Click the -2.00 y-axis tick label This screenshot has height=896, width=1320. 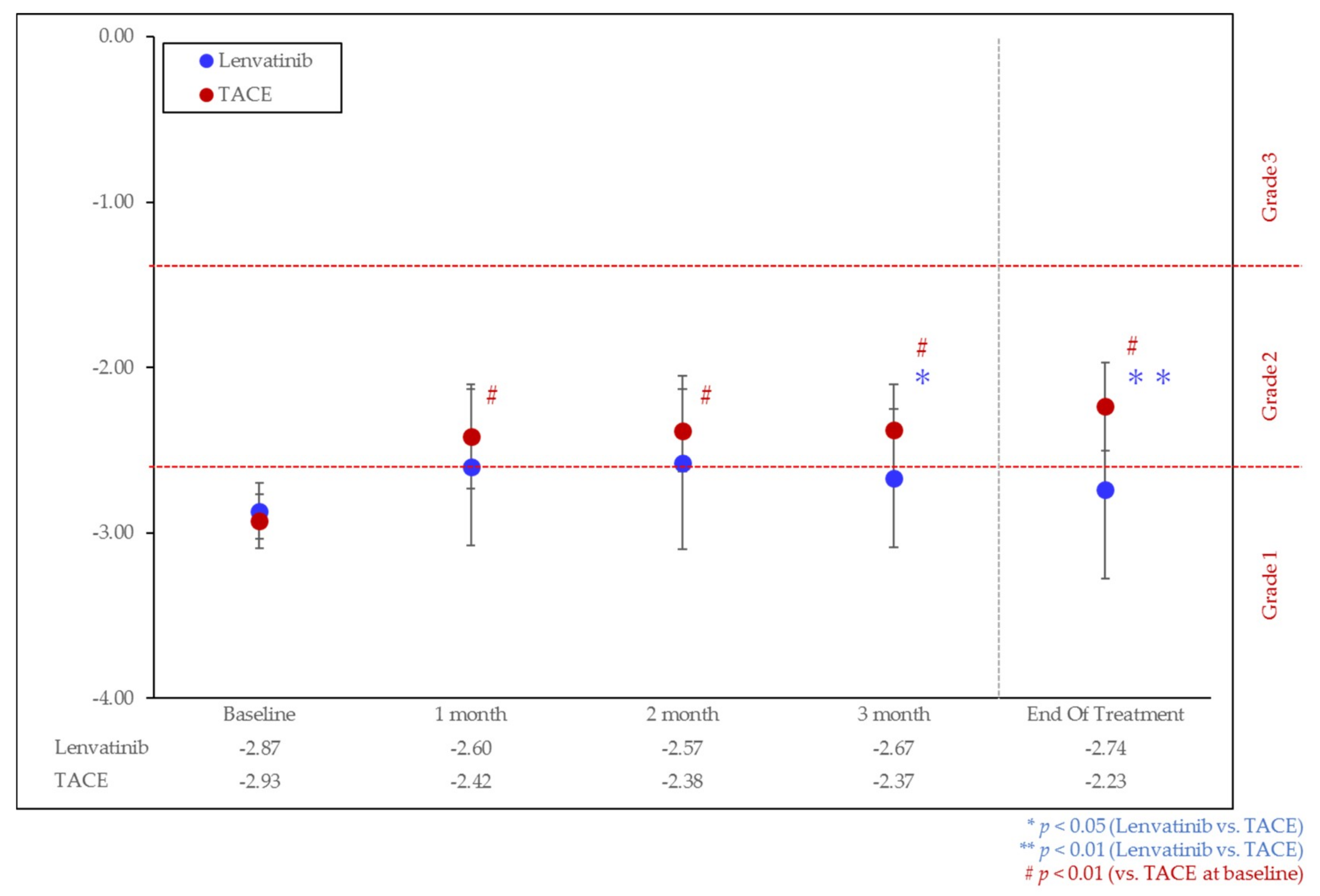[x=113, y=367]
